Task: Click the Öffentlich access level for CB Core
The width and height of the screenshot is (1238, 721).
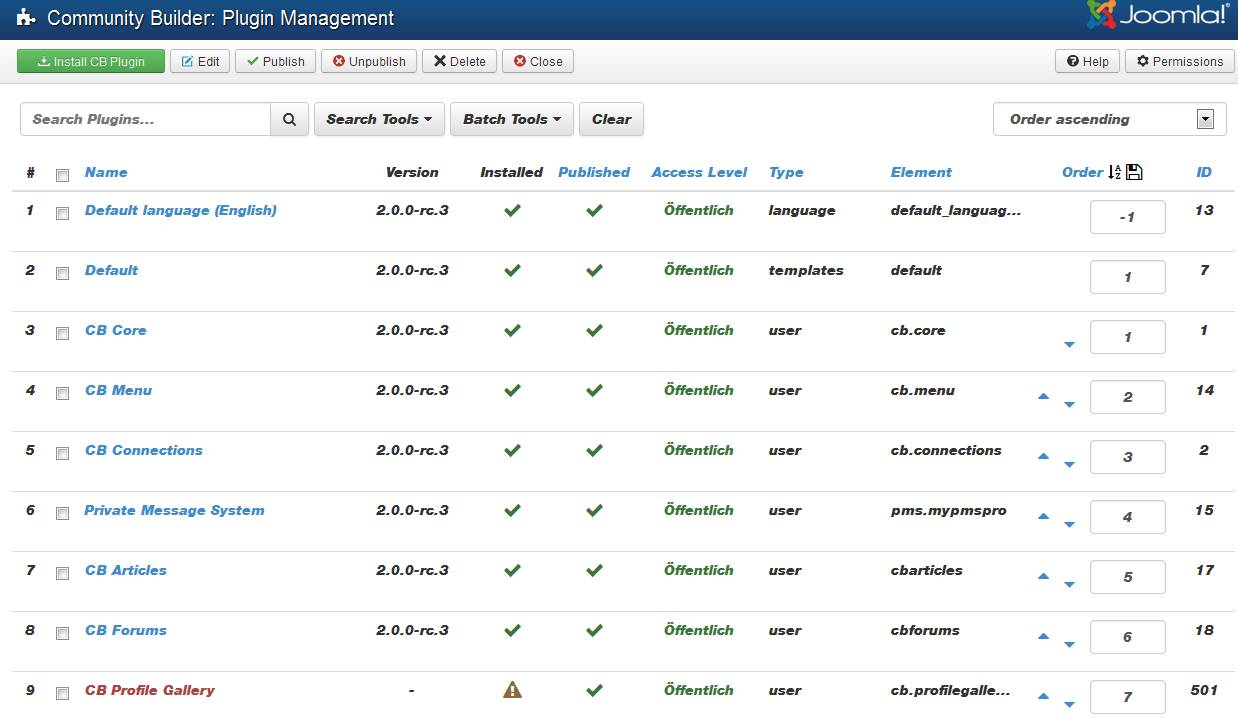Action: 699,330
